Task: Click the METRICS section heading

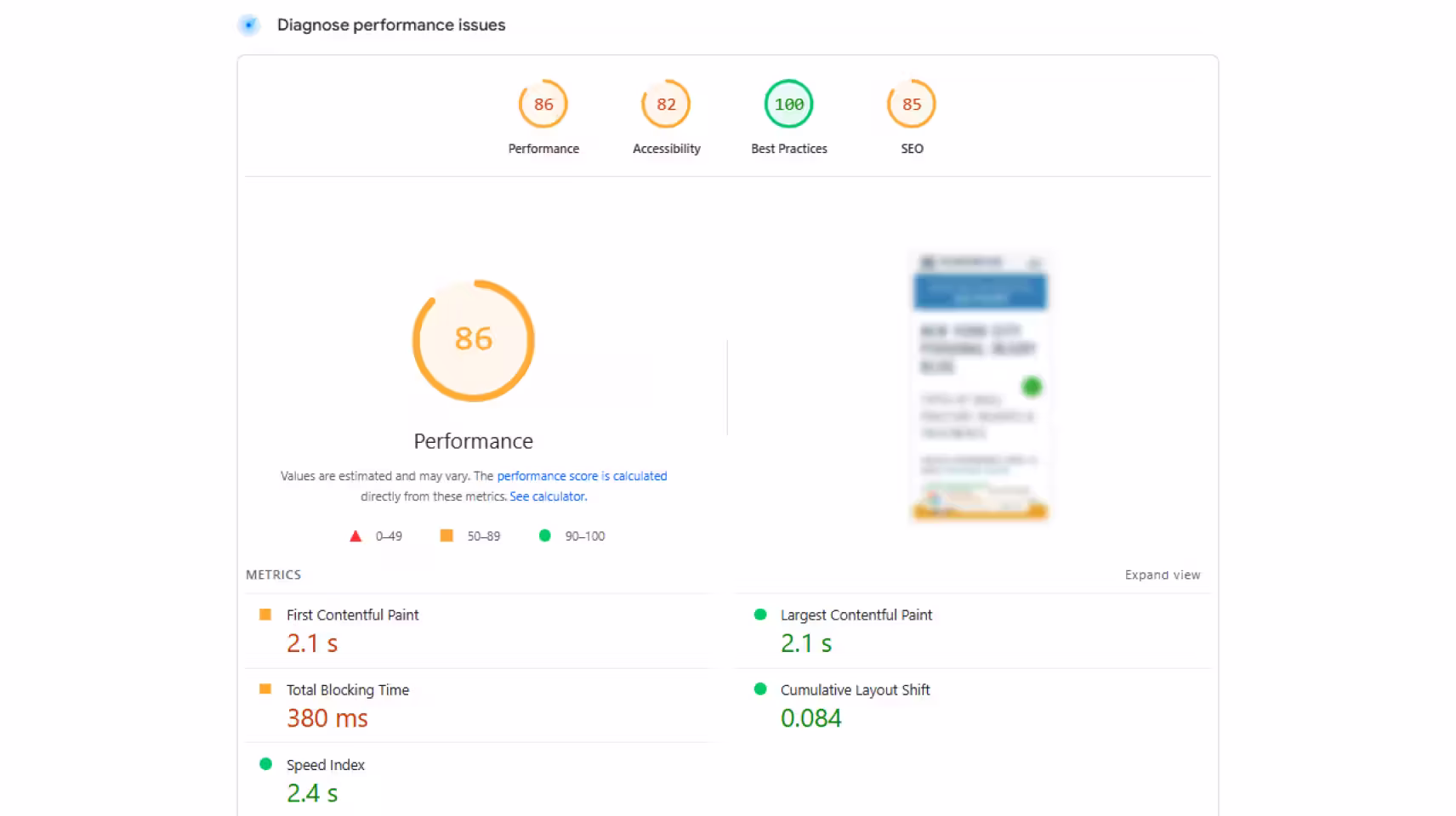Action: [x=273, y=575]
